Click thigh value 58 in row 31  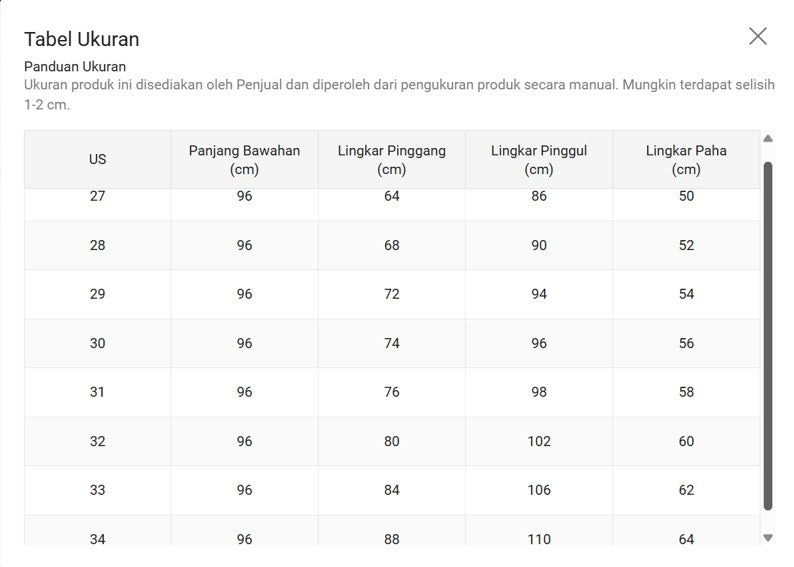(x=686, y=392)
